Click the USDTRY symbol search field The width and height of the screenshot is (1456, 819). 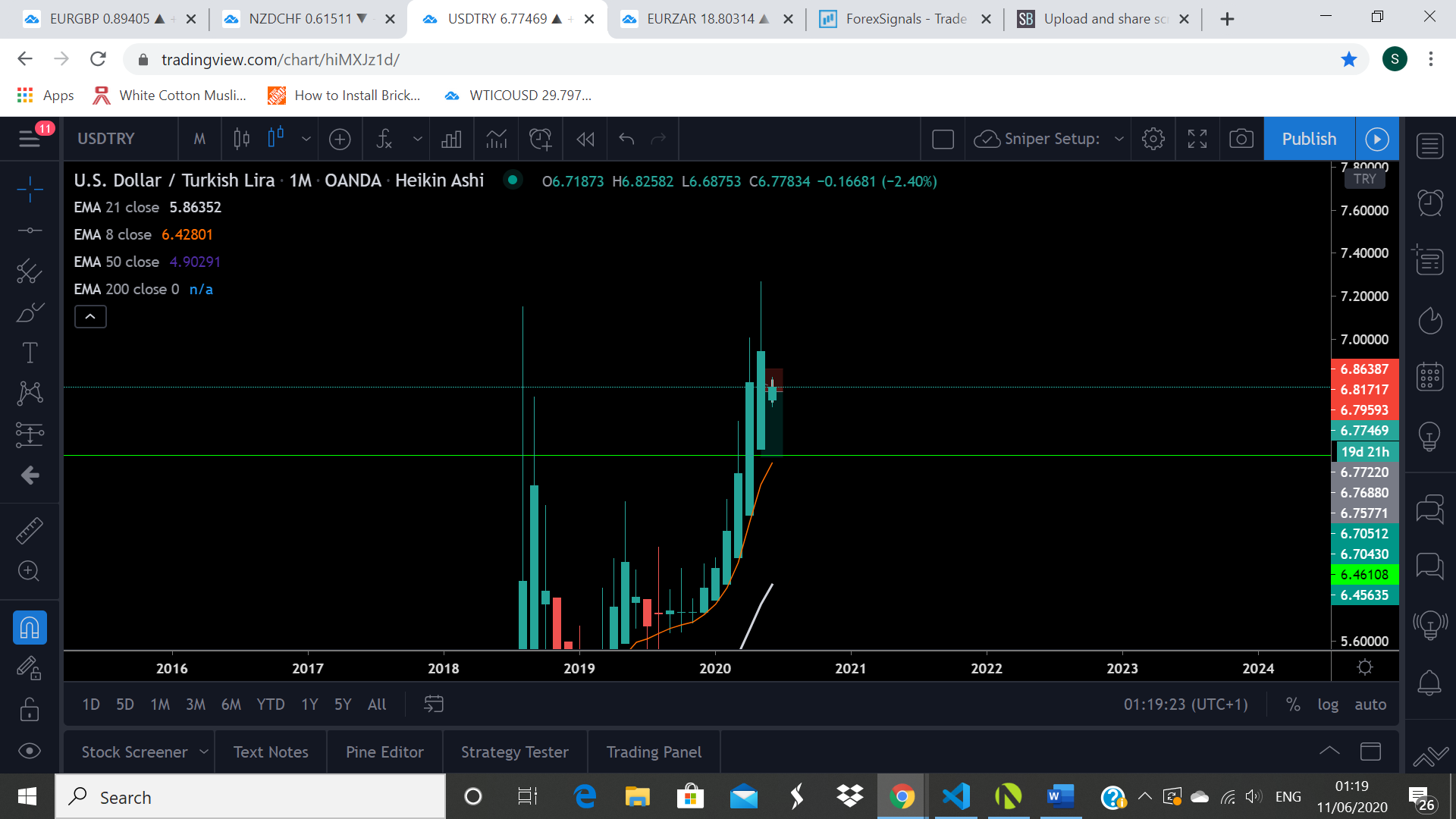click(106, 139)
